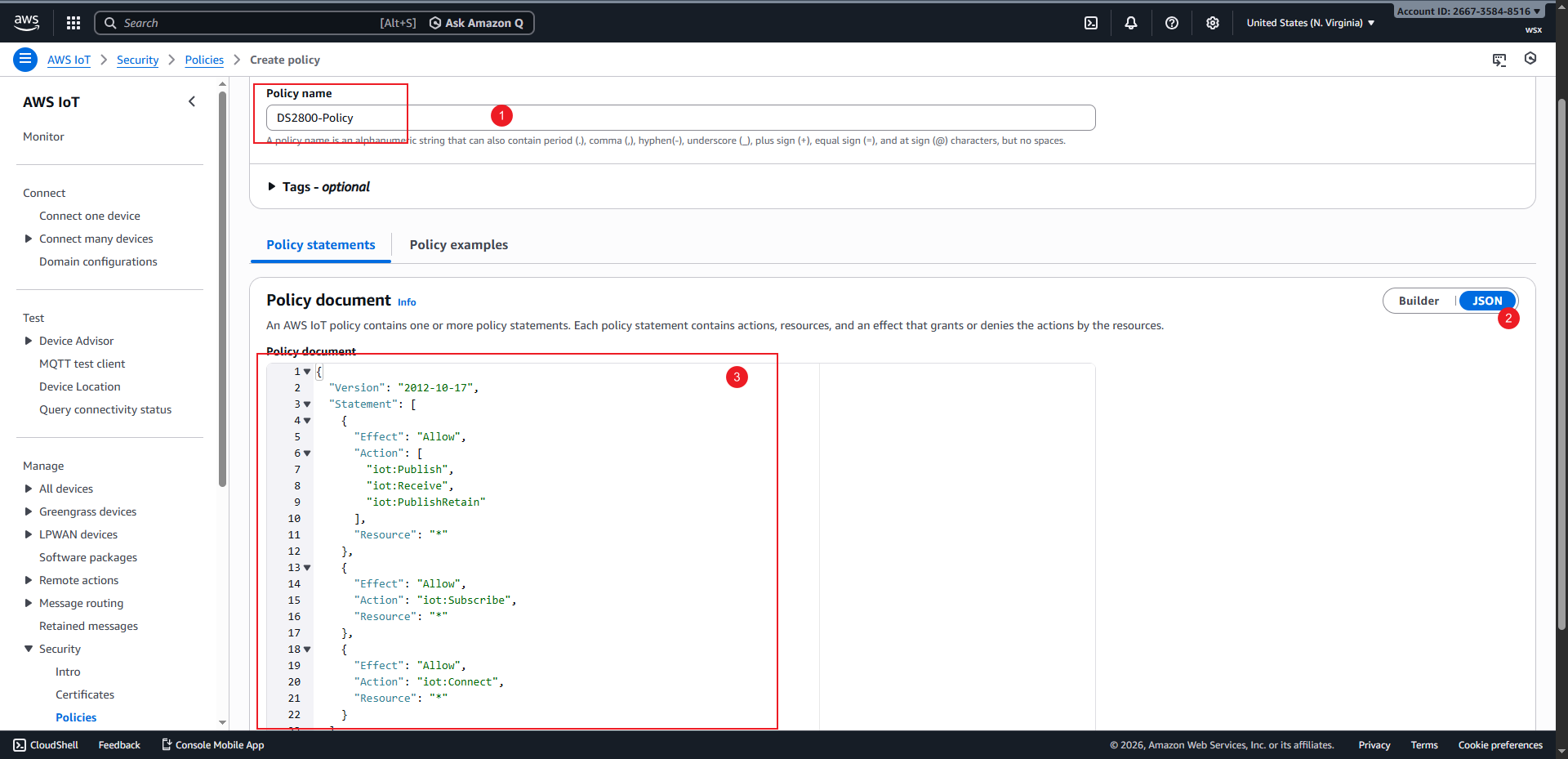Go to Policies in the breadcrumb
Viewport: 1568px width, 759px height.
tap(204, 60)
